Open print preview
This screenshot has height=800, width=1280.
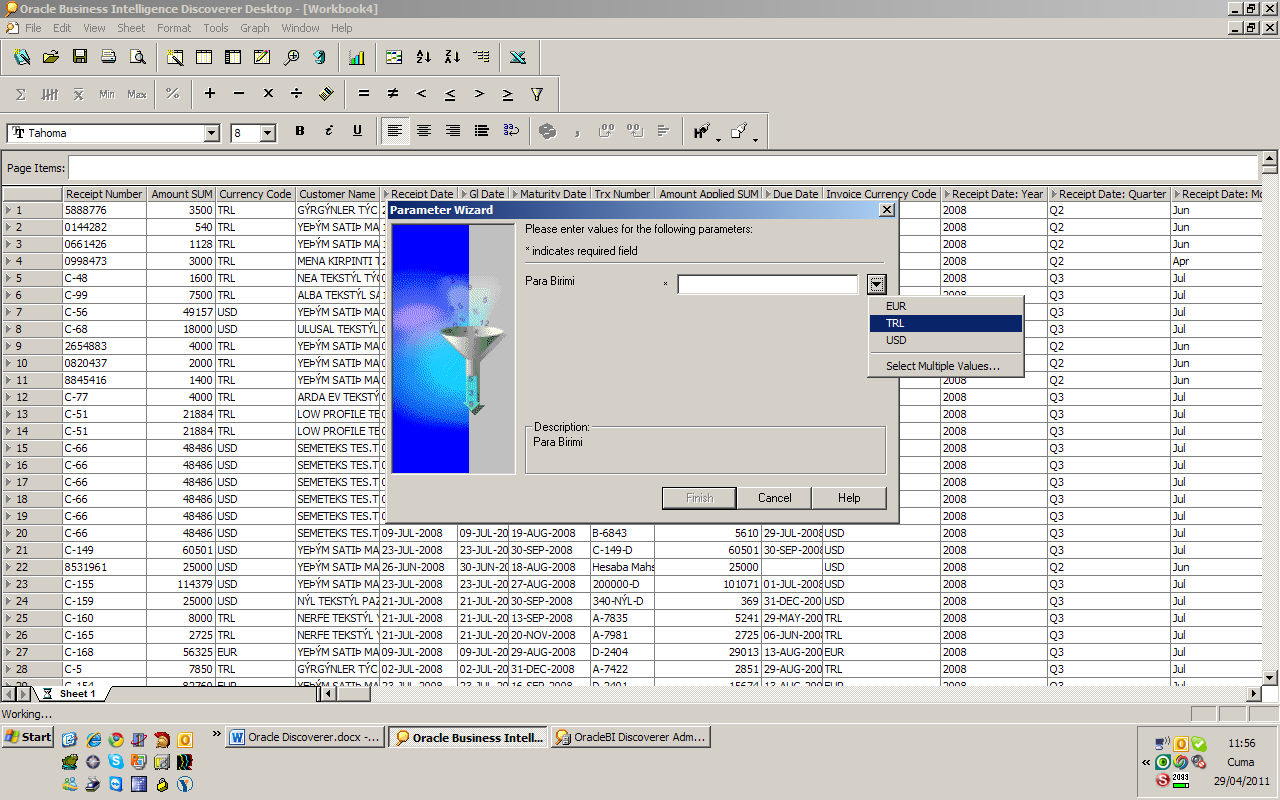pyautogui.click(x=137, y=57)
